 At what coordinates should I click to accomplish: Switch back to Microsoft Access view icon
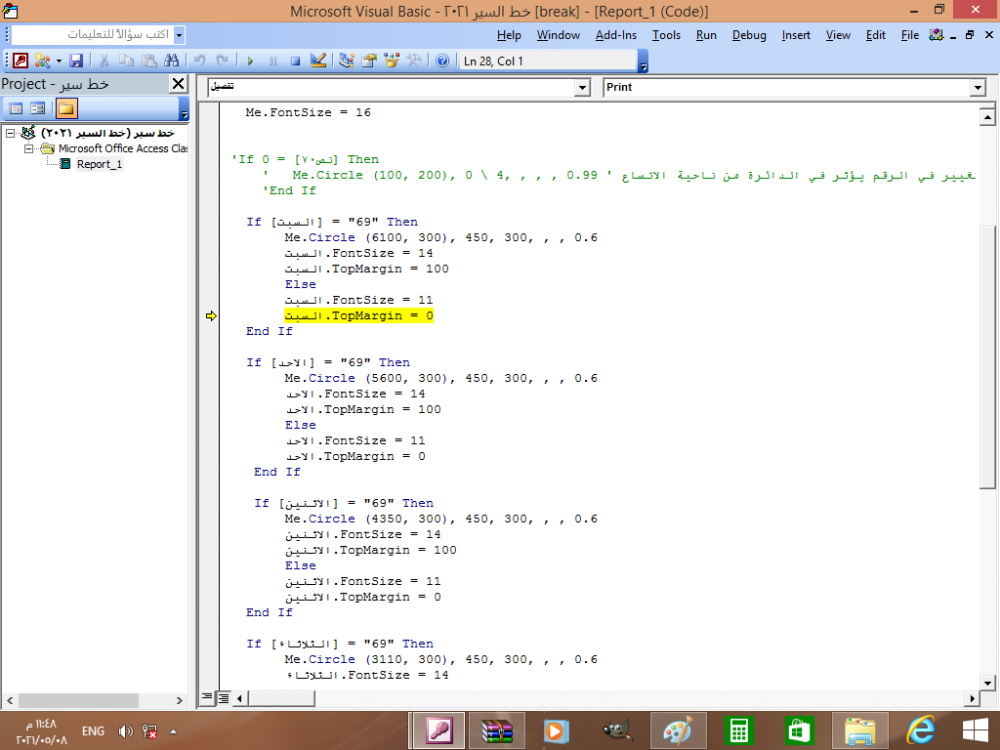[20, 61]
